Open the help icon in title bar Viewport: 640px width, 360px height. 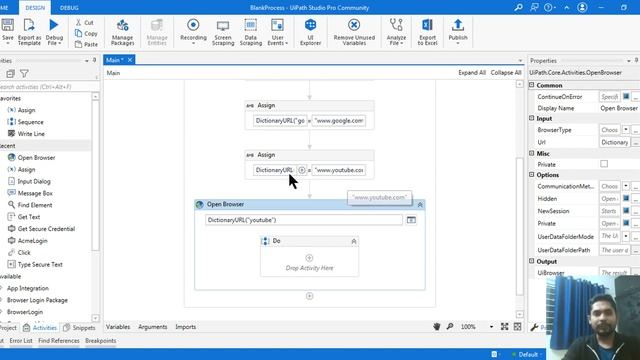coord(549,7)
